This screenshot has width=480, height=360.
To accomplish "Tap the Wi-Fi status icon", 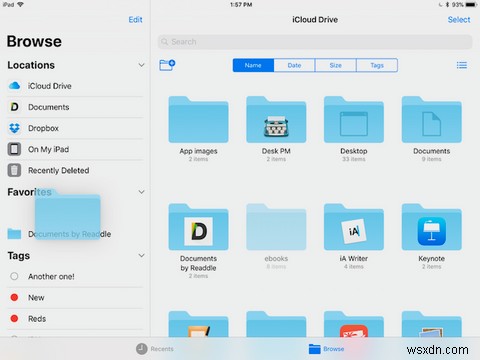I will pyautogui.click(x=20, y=5).
